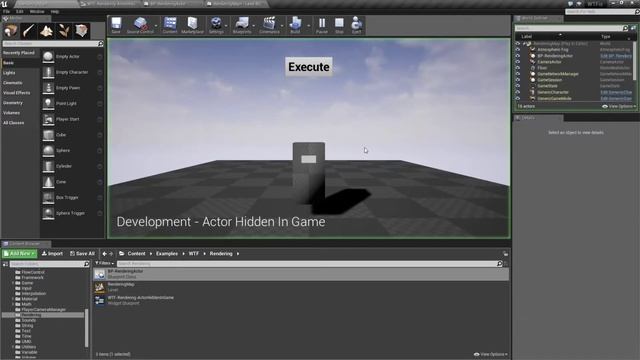The width and height of the screenshot is (640, 360).
Task: Click the Save All button
Action: pyautogui.click(x=82, y=253)
